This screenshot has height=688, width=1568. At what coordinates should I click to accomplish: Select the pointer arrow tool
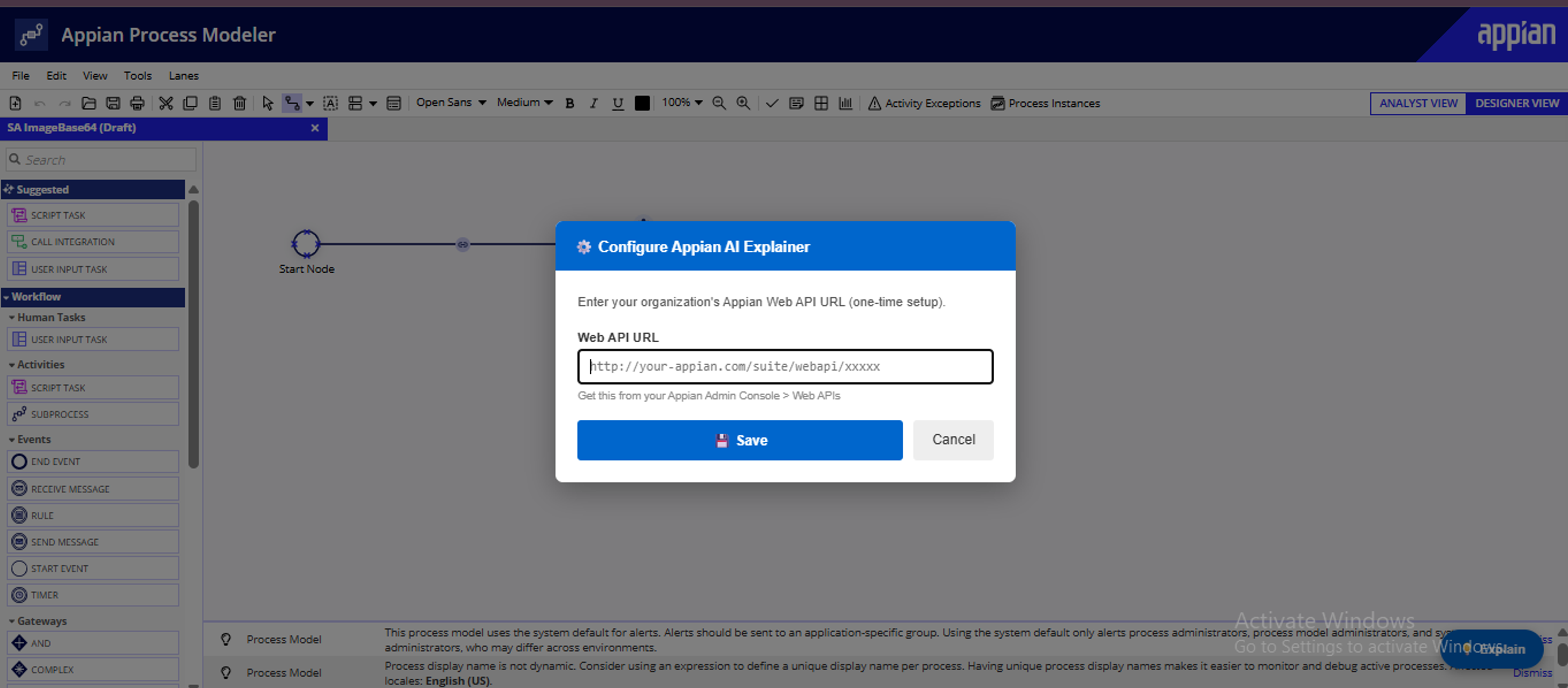click(x=267, y=103)
